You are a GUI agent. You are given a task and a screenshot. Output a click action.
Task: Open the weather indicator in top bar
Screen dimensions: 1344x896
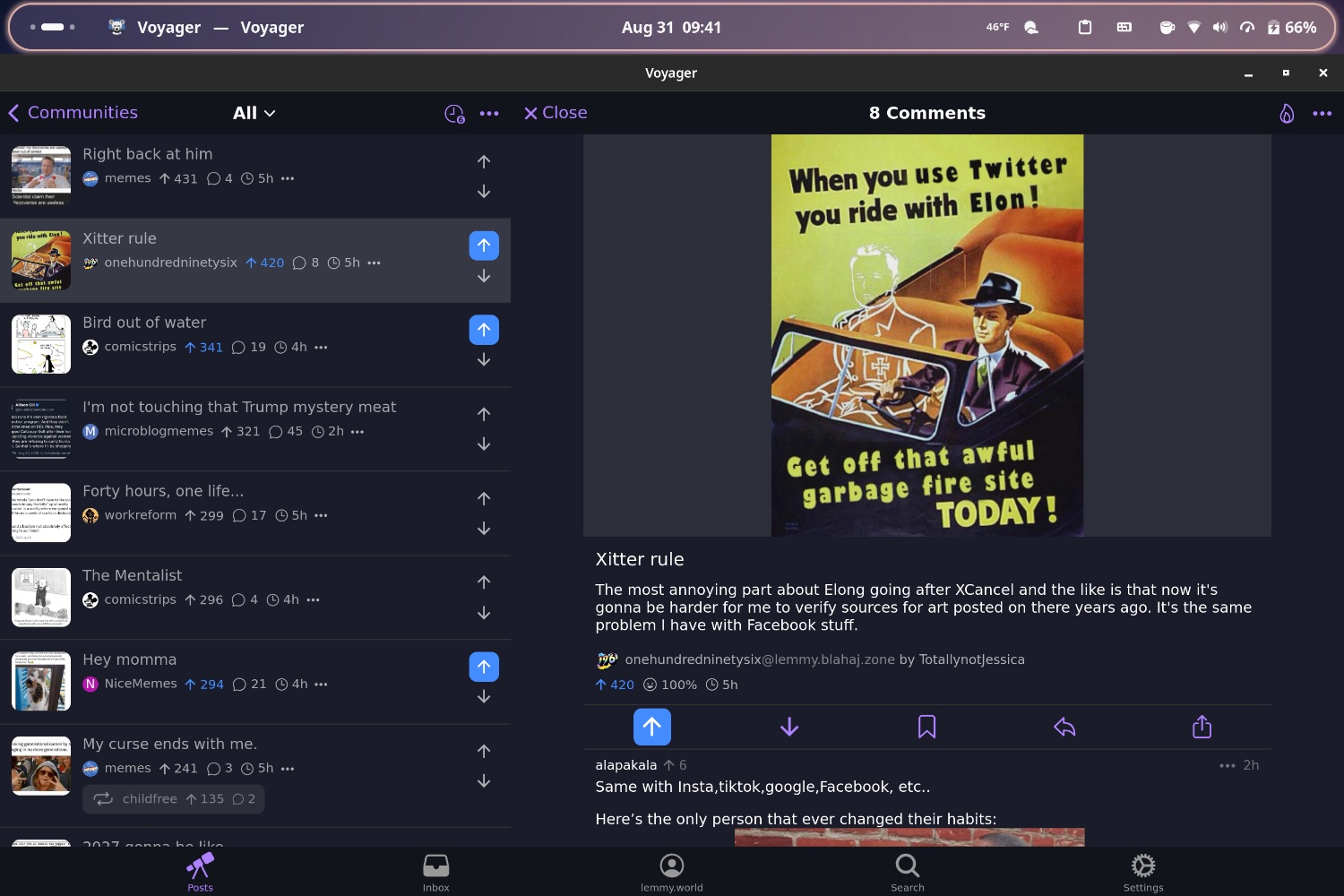1012,27
